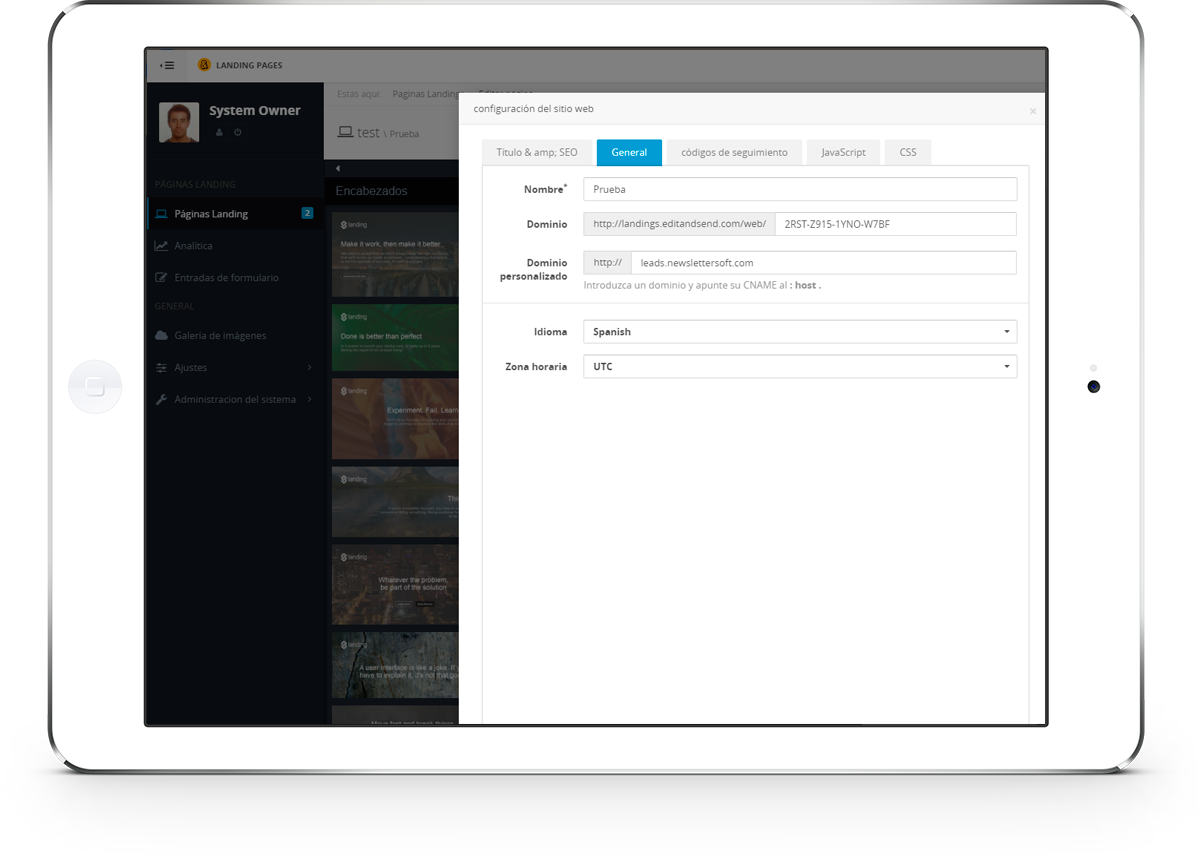Open the Idioma dropdown set to Spanish
This screenshot has height=857, width=1200.
coord(800,332)
